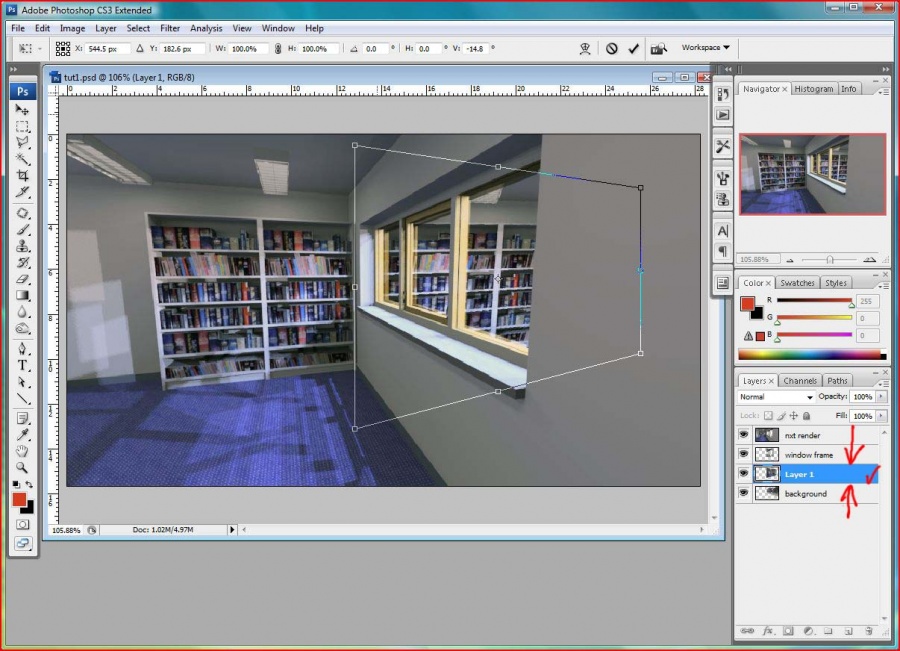Pick the Zoom magnifier tool
This screenshot has width=900, height=651.
pos(23,467)
